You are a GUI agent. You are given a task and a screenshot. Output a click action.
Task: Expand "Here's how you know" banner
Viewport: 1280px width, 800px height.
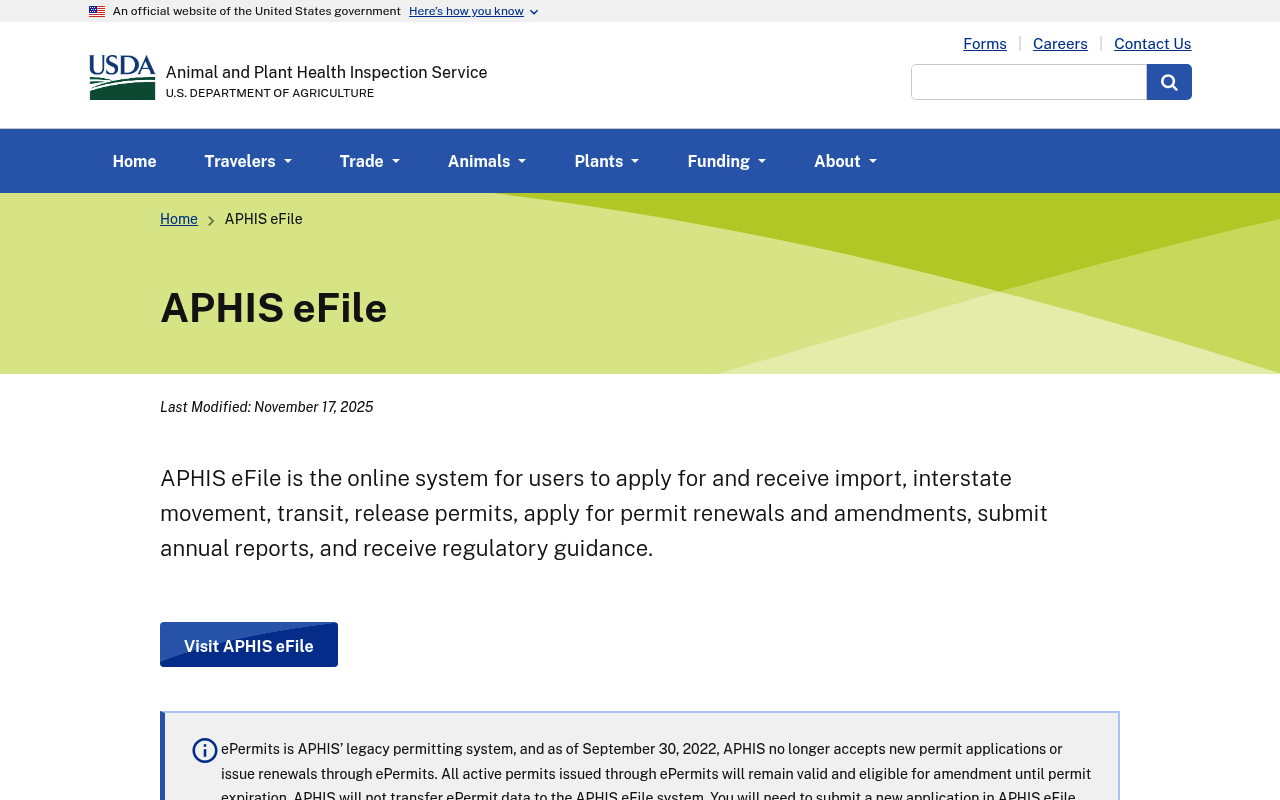click(473, 11)
